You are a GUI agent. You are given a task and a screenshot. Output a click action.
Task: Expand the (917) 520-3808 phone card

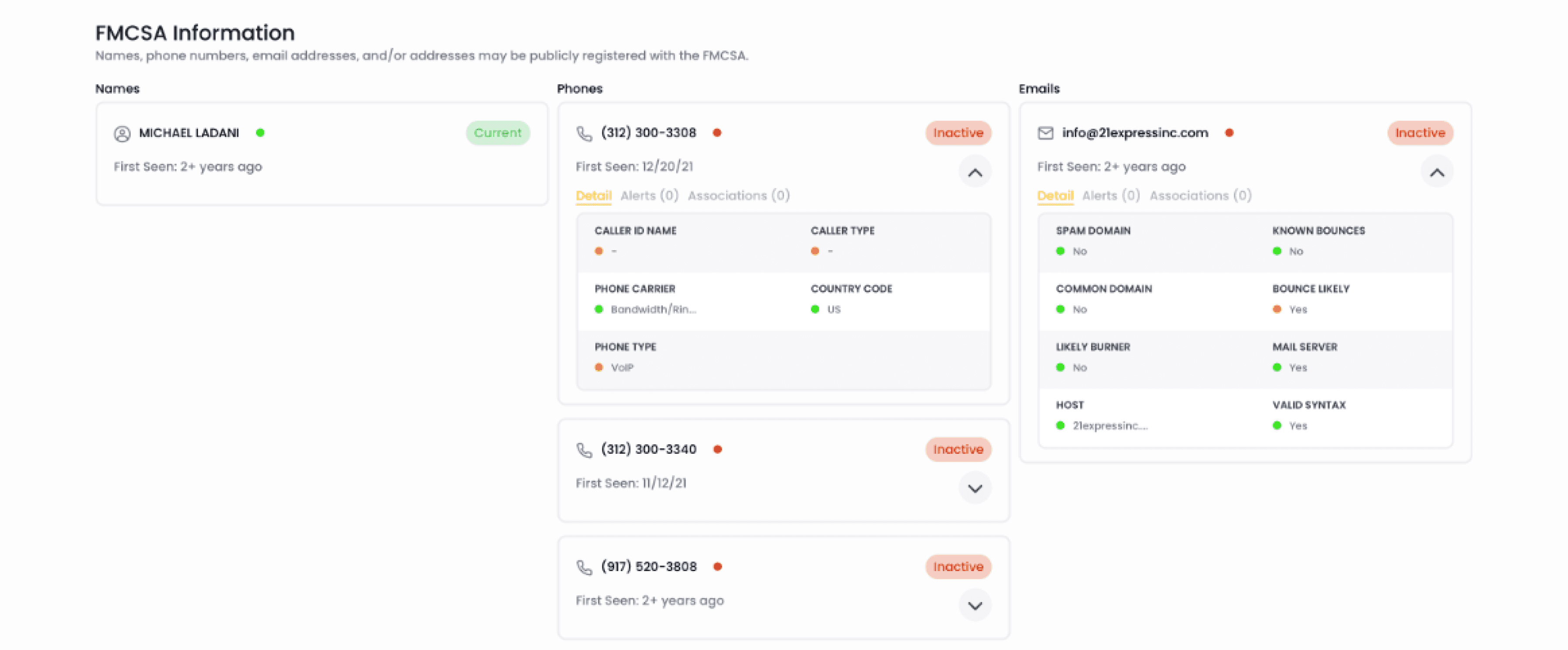point(975,606)
